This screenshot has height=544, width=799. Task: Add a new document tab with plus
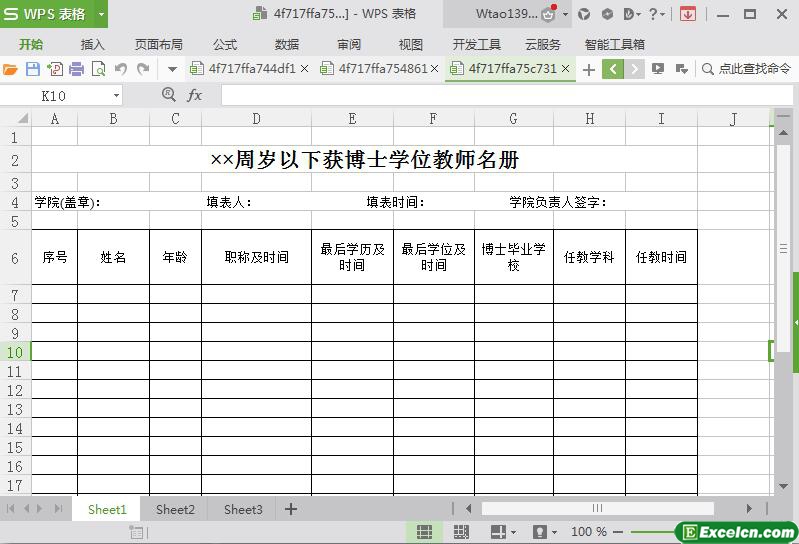[589, 69]
